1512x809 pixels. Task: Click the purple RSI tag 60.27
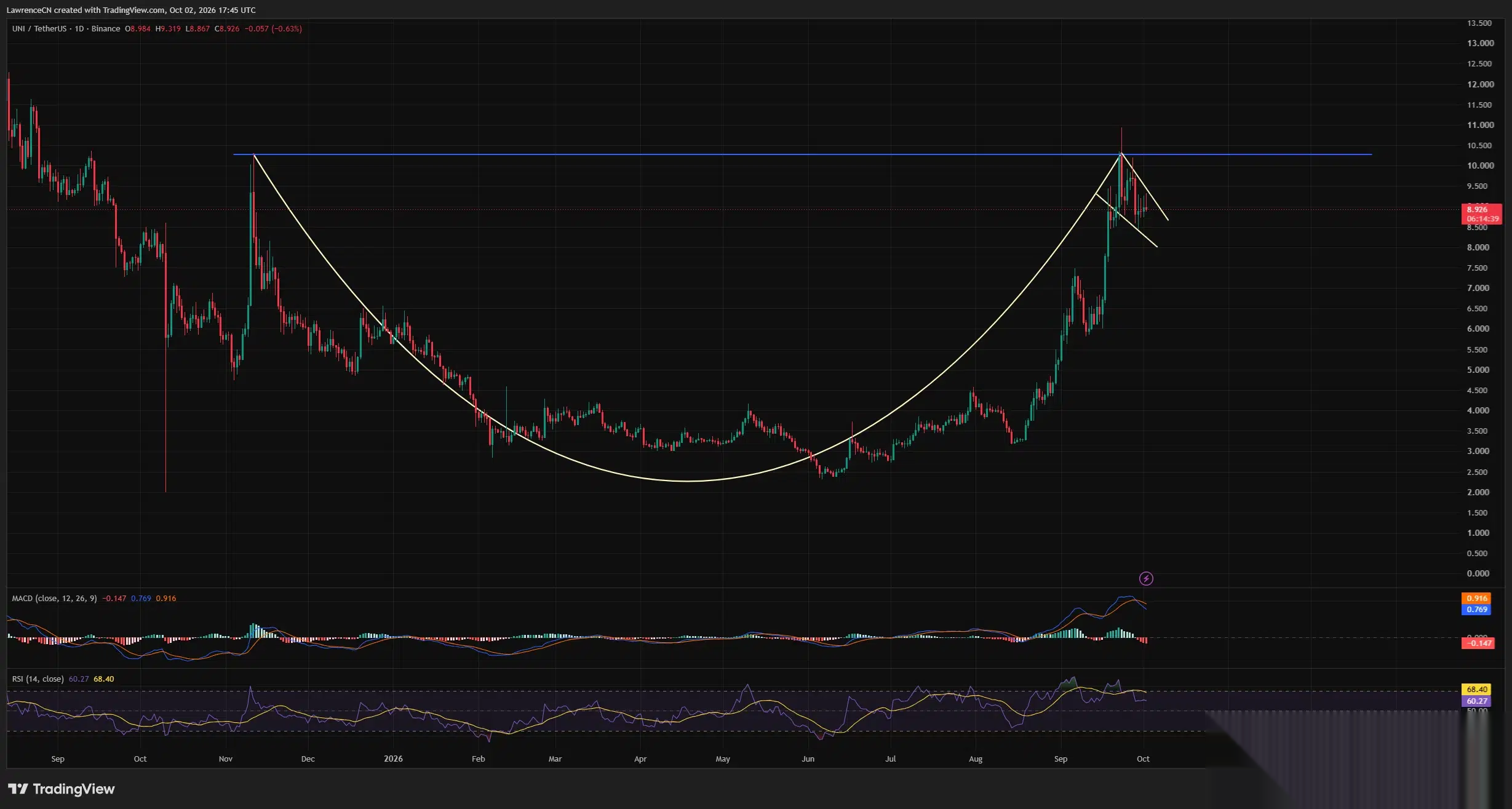click(1476, 701)
